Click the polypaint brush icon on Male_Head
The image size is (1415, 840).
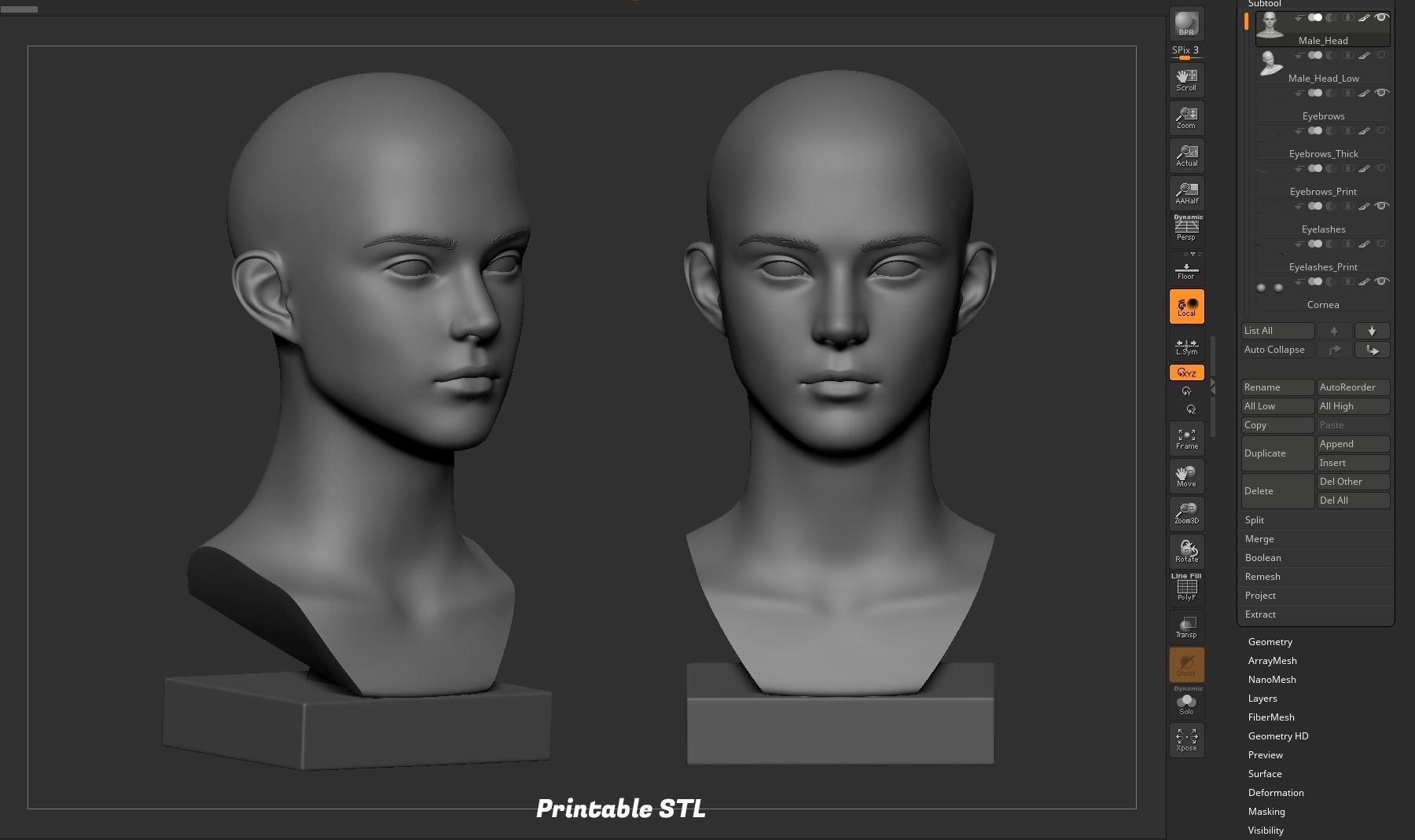point(1364,17)
